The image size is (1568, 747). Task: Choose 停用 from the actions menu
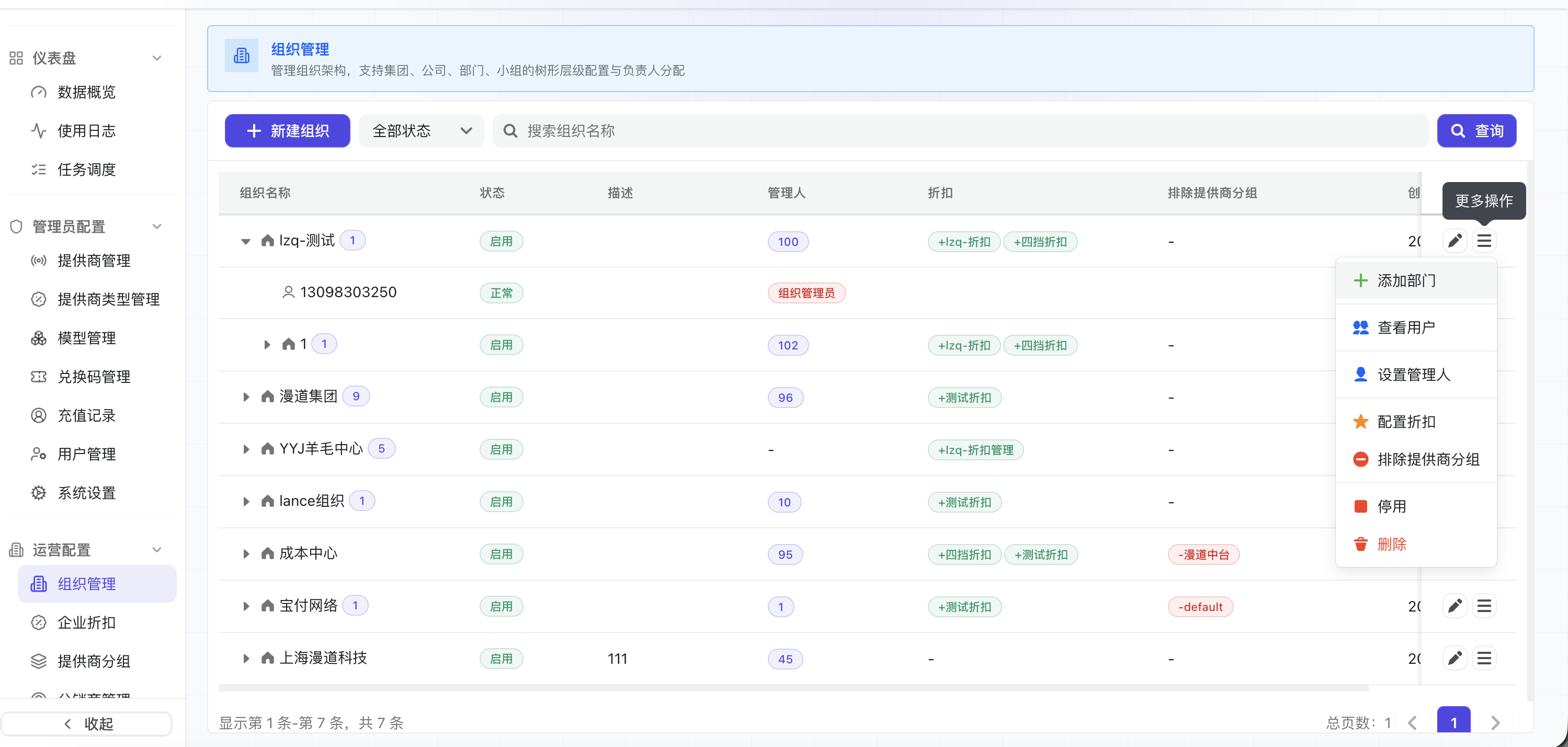(x=1416, y=506)
